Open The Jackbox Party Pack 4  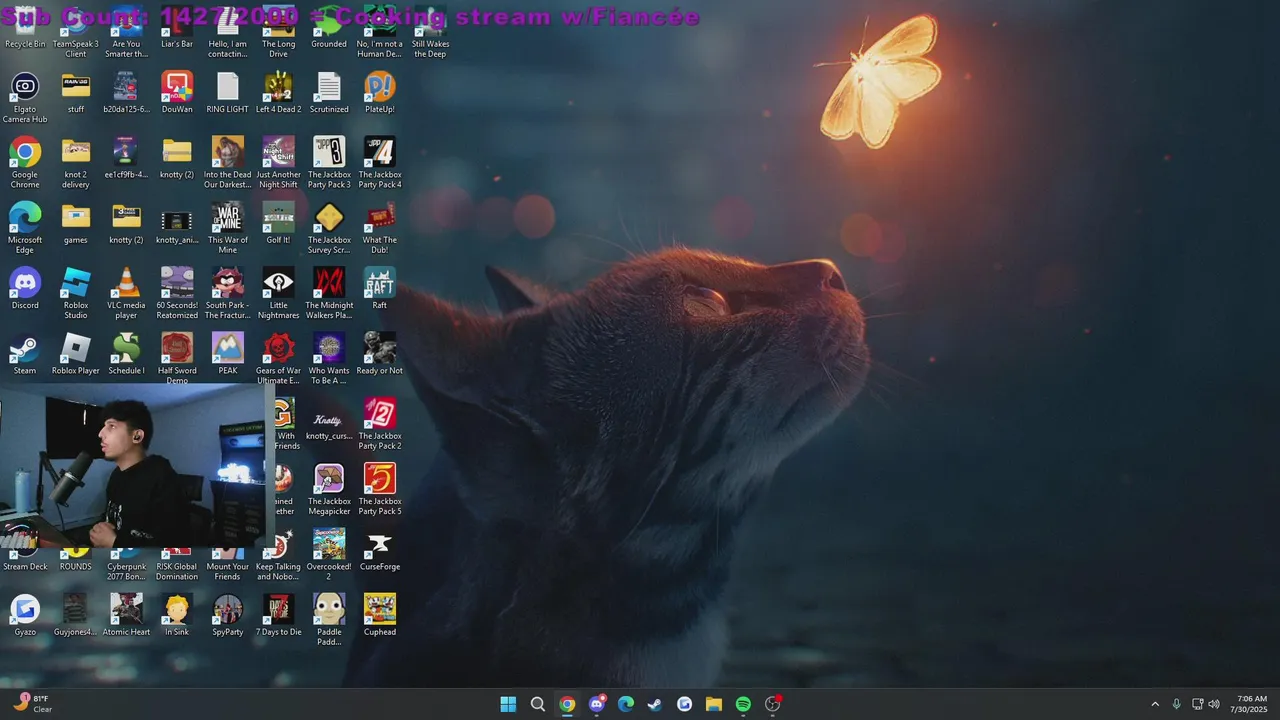[x=380, y=163]
